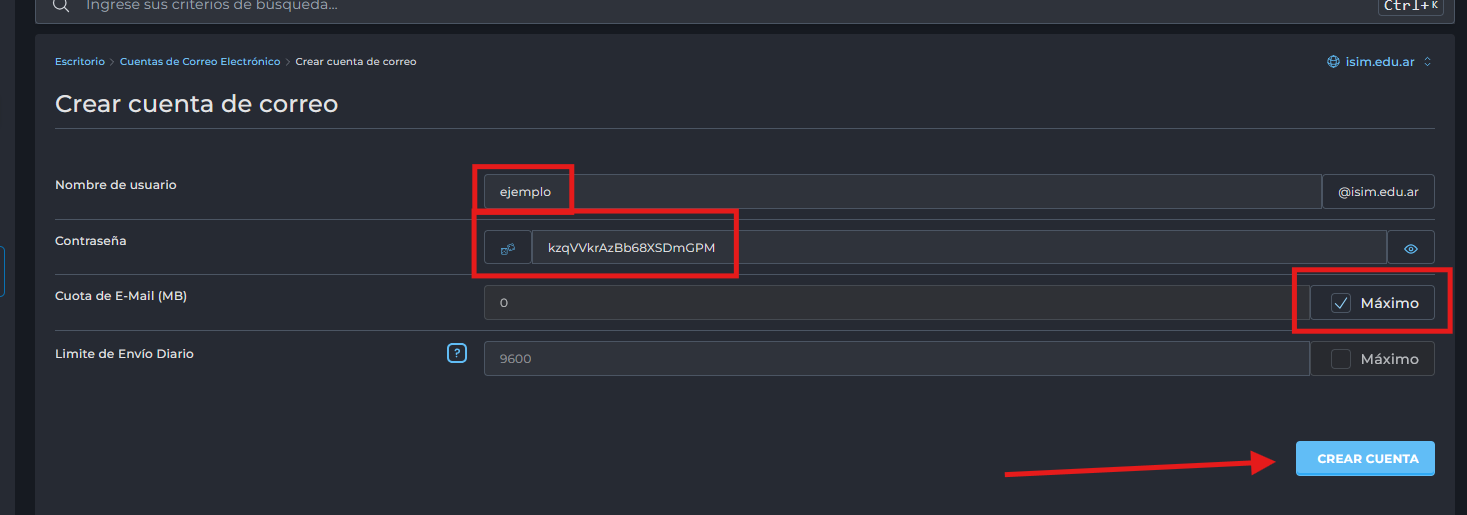Open Cuentas de Correo Electrónico breadcrumb
1467x515 pixels.
pos(200,62)
